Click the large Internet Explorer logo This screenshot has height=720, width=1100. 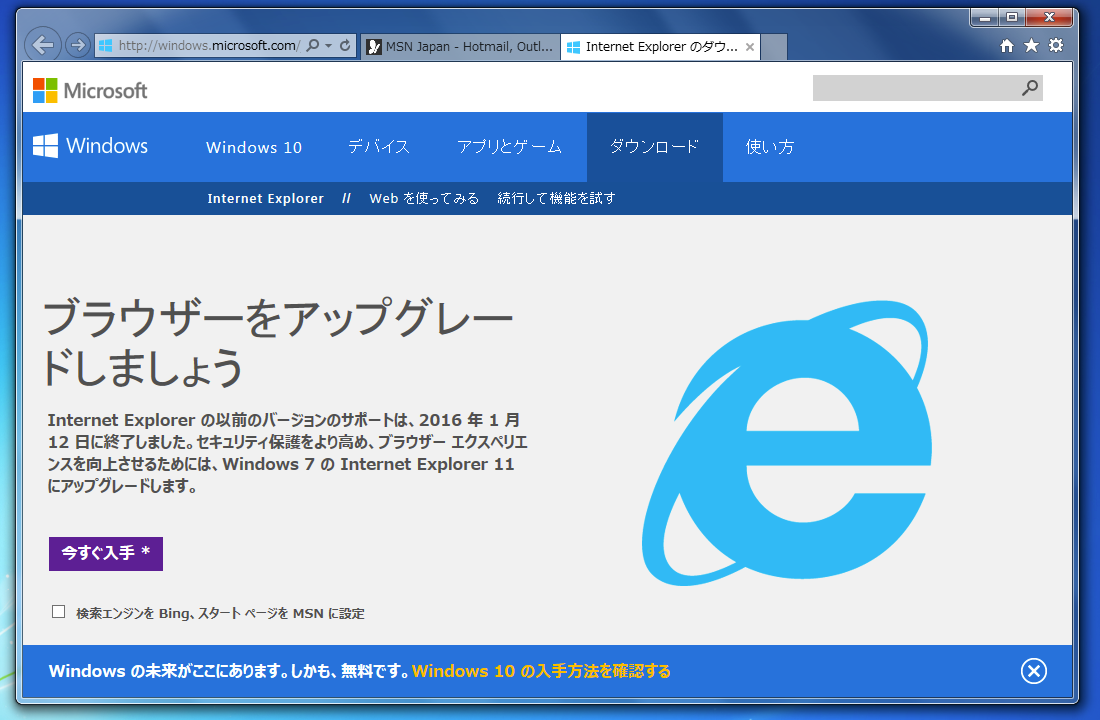click(x=787, y=444)
